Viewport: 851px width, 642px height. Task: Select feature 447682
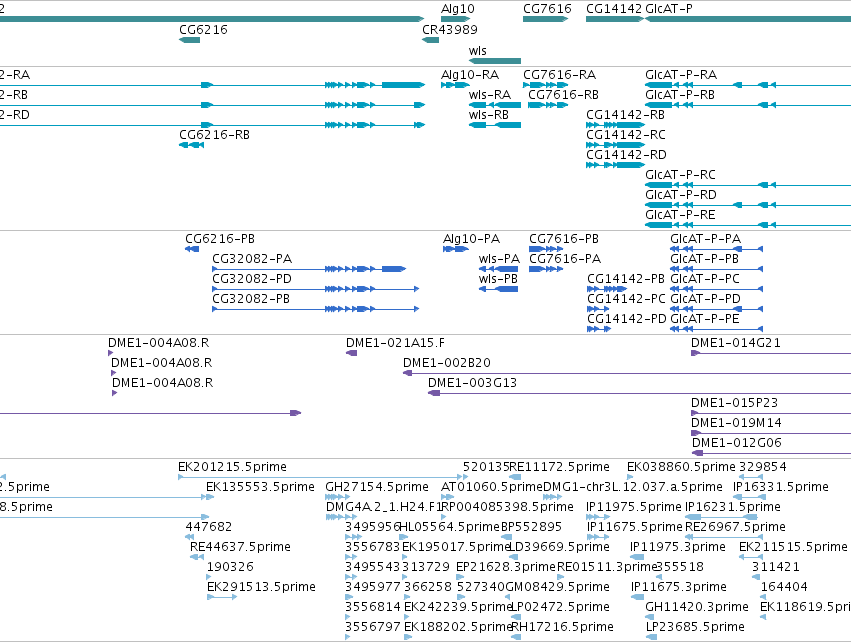pyautogui.click(x=209, y=527)
